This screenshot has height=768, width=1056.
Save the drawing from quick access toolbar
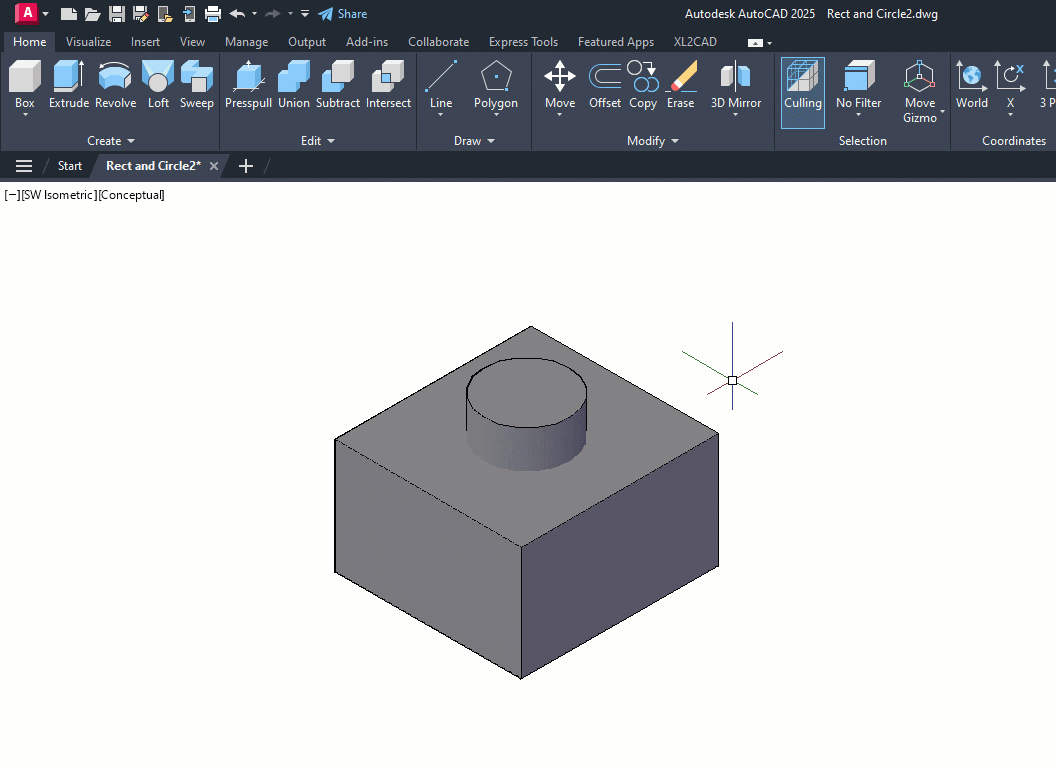click(117, 13)
